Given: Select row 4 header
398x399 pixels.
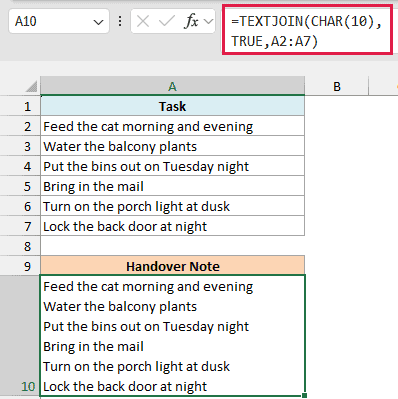Looking at the screenshot, I should tap(20, 166).
